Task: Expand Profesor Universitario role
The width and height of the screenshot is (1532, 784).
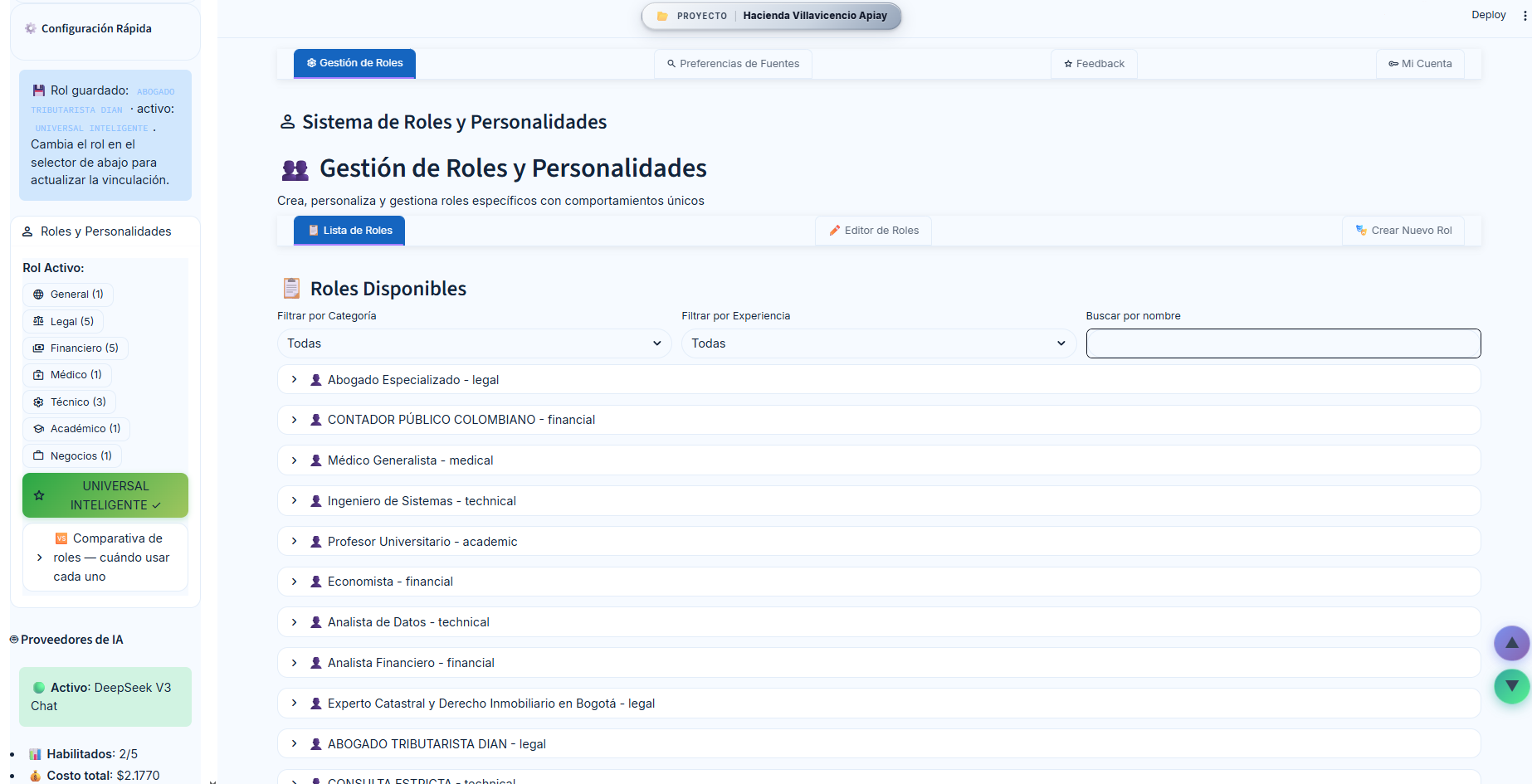Action: point(879,542)
